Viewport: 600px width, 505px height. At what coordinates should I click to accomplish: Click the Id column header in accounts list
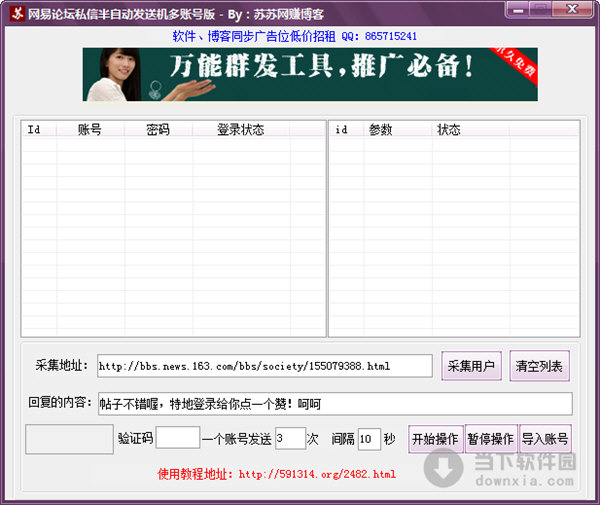39,129
